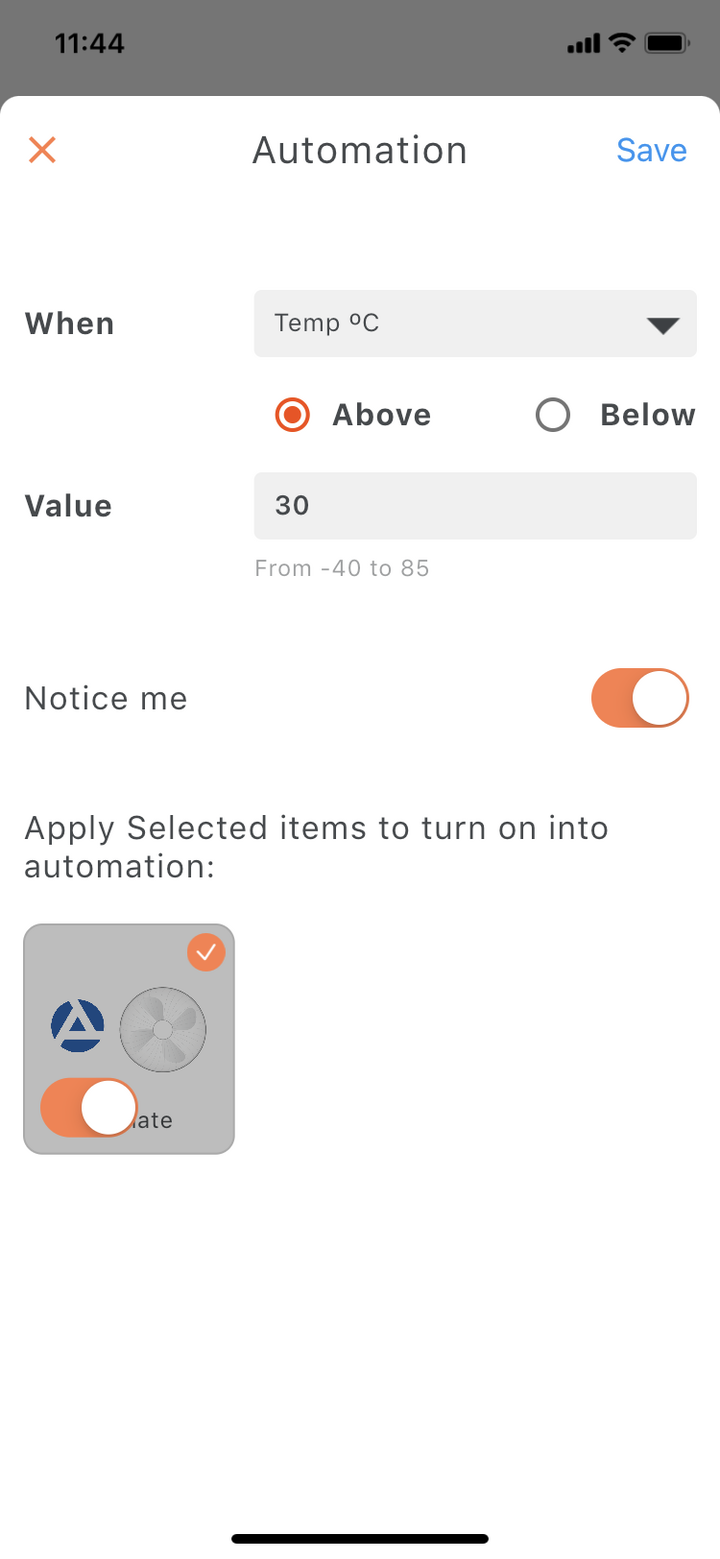This screenshot has height=1559, width=720.
Task: Select the Above radio button
Action: tap(292, 415)
